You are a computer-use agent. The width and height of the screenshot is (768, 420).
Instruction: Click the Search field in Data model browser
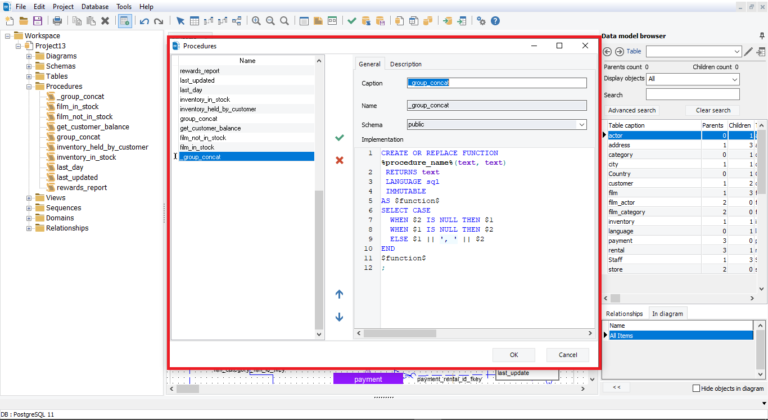(x=692, y=95)
